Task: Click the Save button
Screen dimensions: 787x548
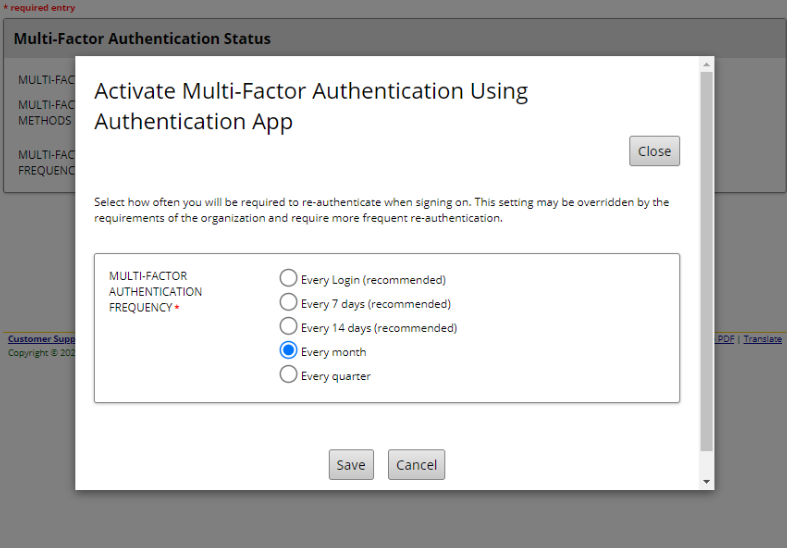Action: [351, 465]
